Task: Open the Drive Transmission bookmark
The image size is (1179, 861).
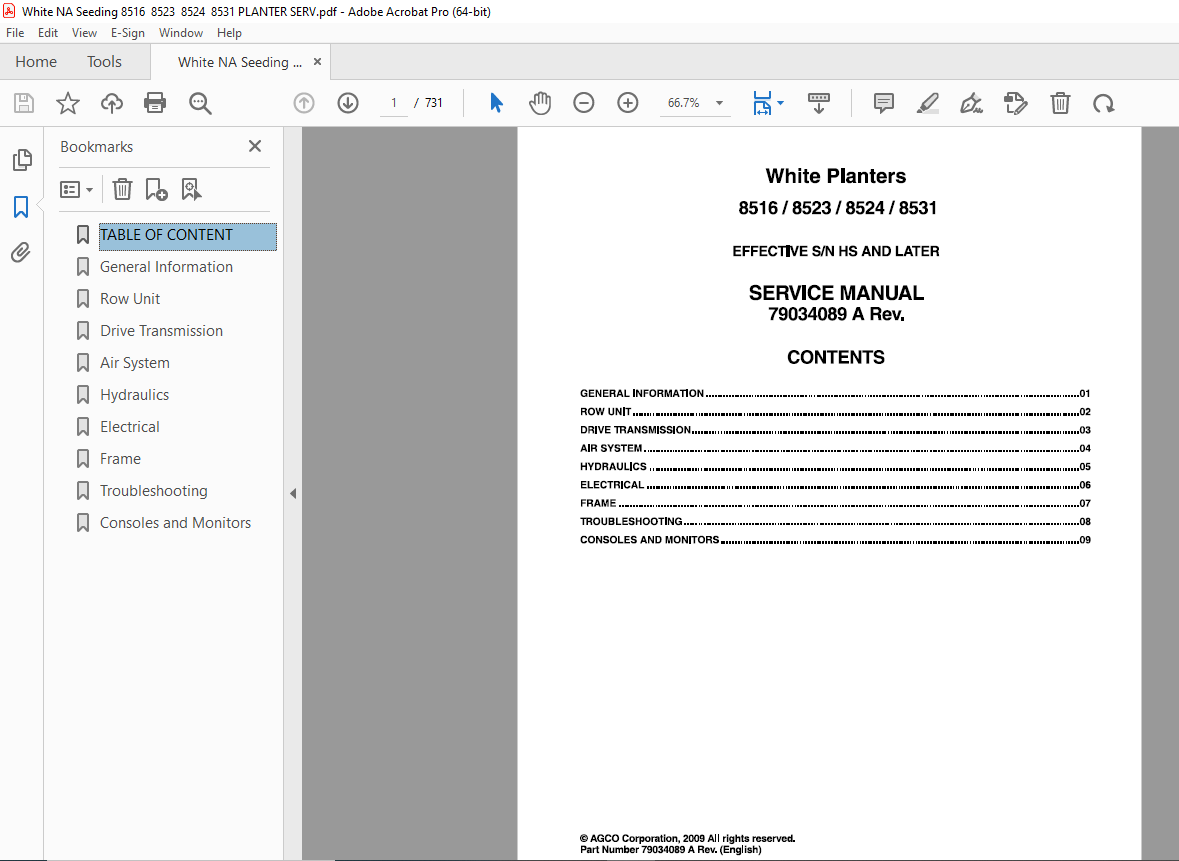Action: point(161,331)
